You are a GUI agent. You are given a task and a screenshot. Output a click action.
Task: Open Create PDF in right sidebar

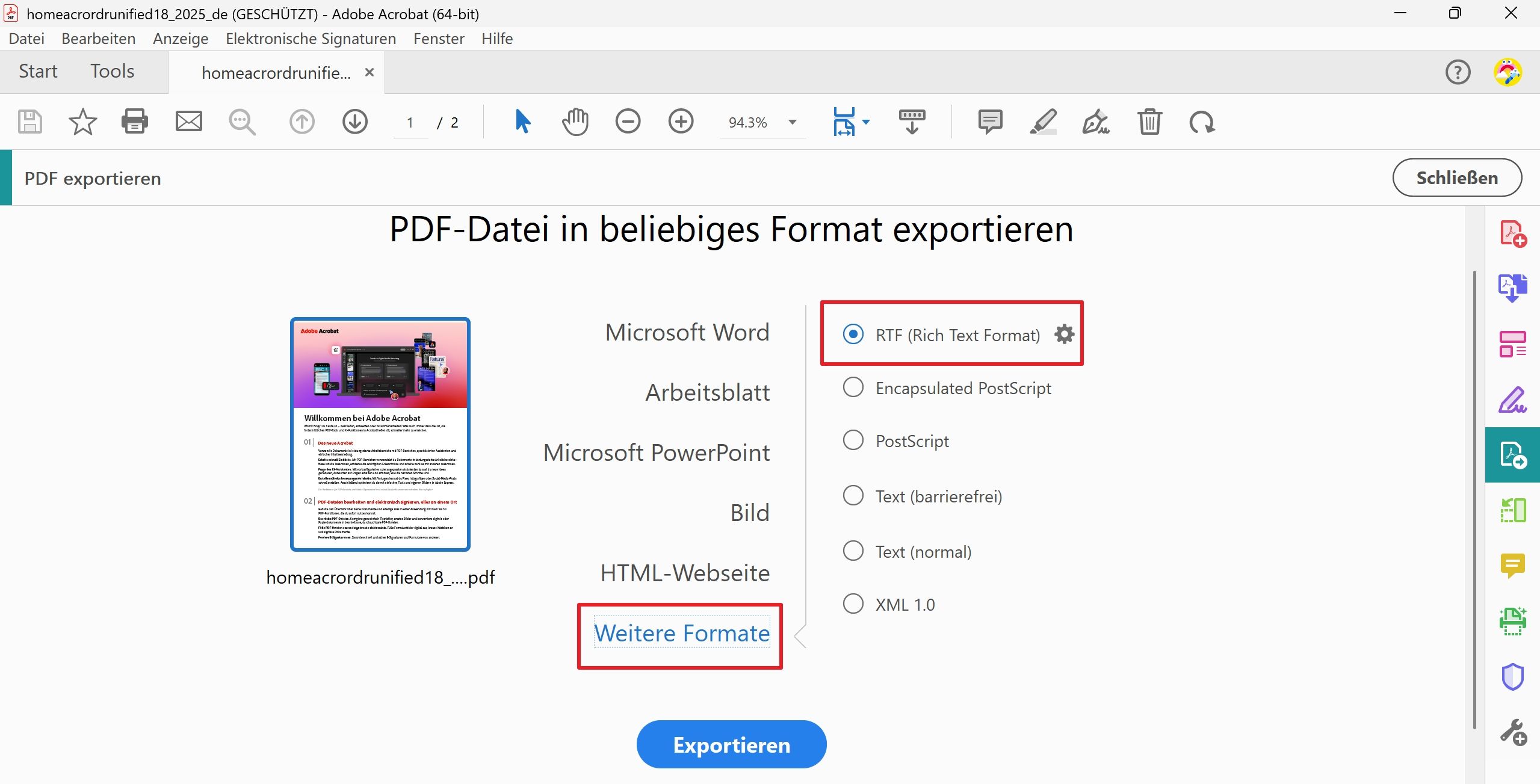point(1512,234)
